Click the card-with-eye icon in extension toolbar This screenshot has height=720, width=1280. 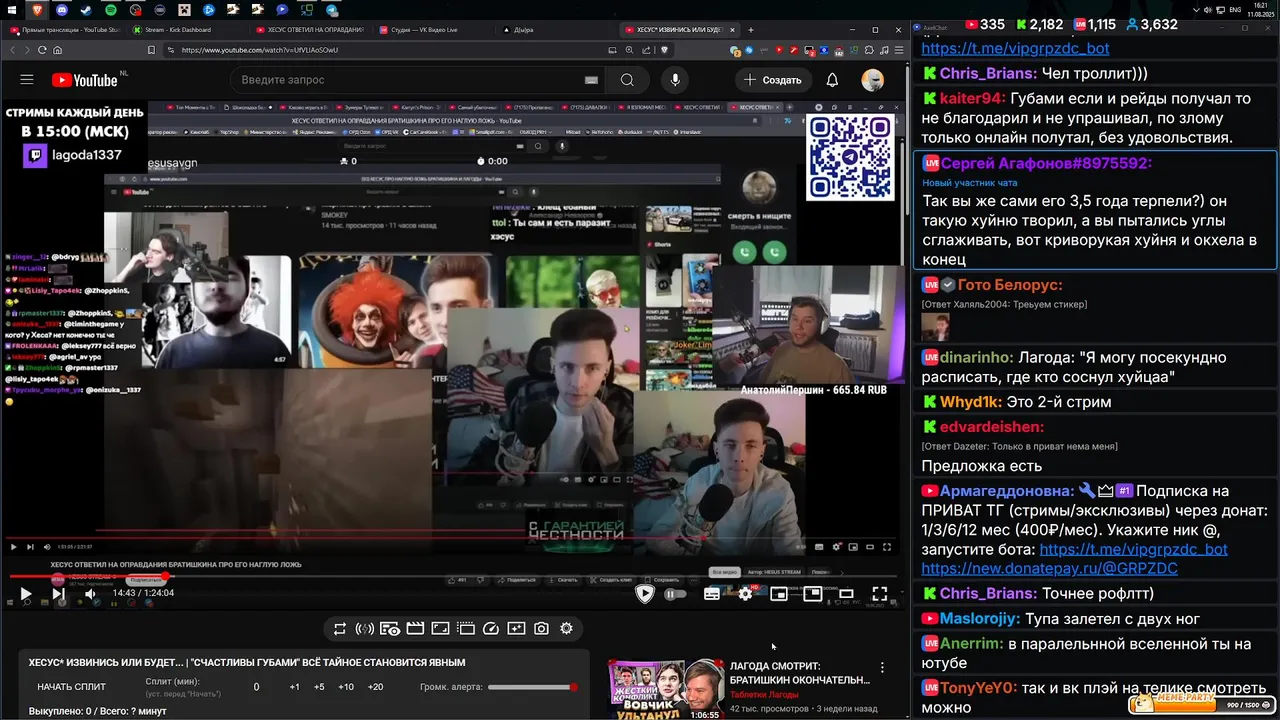point(390,629)
